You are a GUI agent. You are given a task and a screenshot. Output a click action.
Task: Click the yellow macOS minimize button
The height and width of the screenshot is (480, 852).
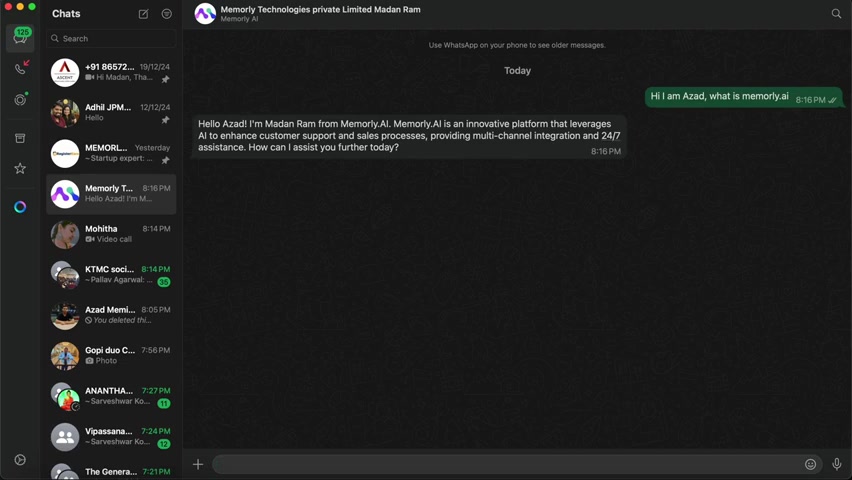(x=20, y=7)
